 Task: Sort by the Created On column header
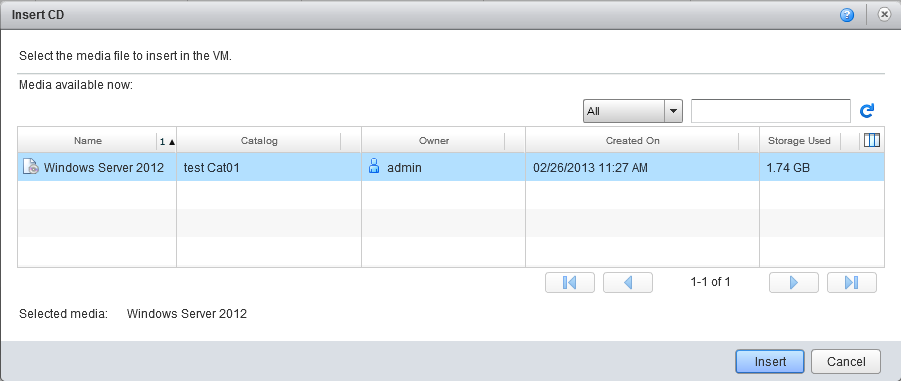(x=633, y=141)
